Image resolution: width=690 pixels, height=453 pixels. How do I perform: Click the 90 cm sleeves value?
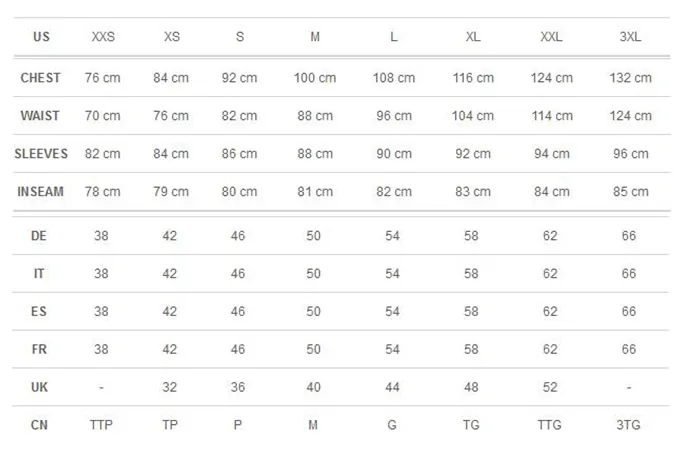coord(394,154)
